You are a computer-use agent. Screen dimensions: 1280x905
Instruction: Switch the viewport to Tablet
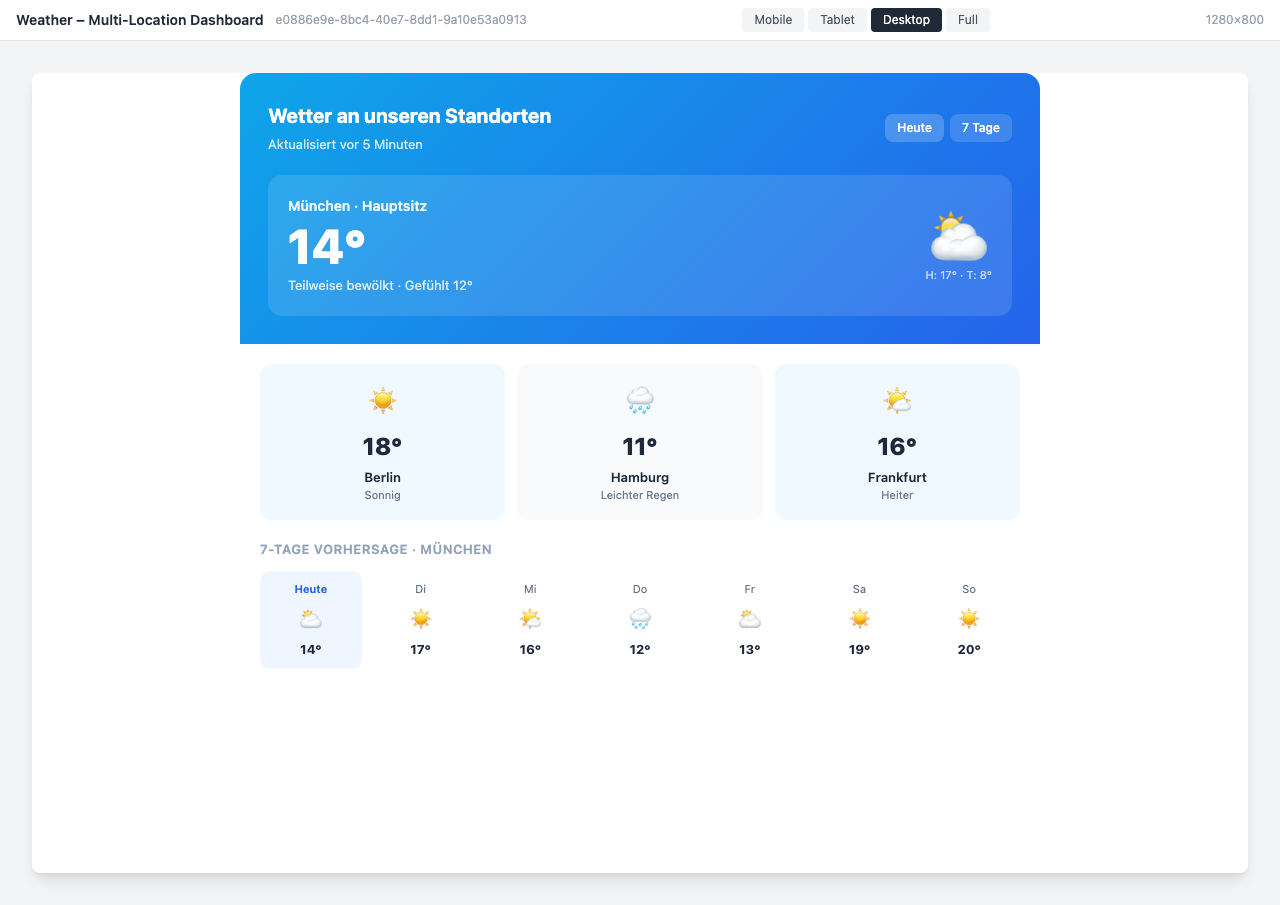pos(837,19)
